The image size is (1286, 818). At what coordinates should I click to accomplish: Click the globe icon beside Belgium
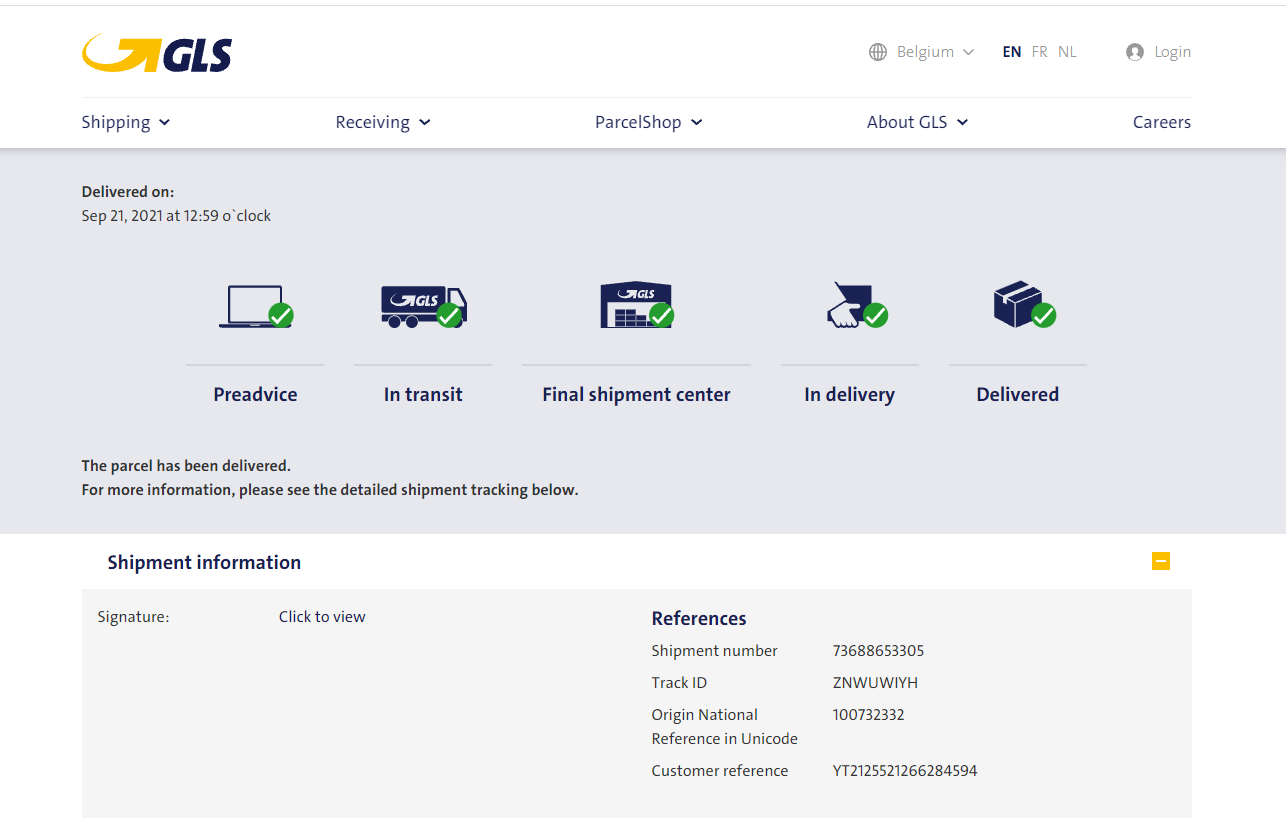click(878, 52)
